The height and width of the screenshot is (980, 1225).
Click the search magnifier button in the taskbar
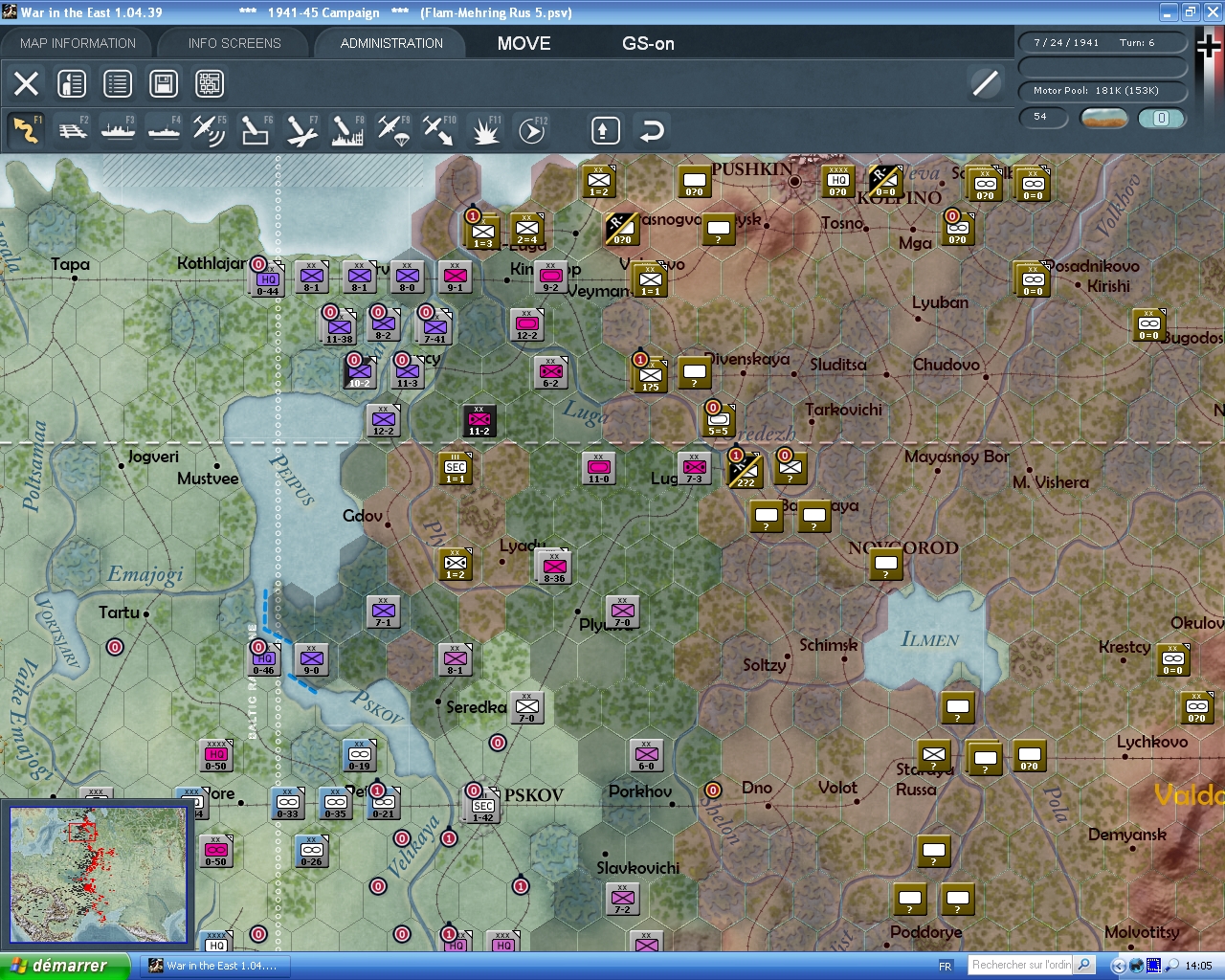[1084, 965]
